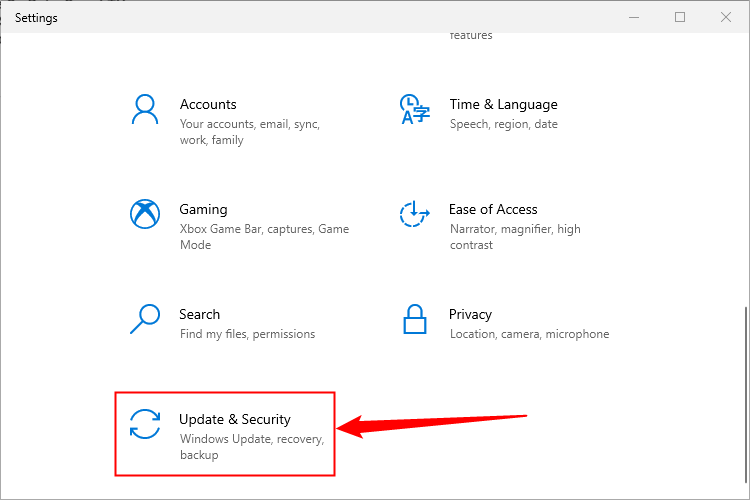Click the Time & Language clock icon
Image resolution: width=750 pixels, height=500 pixels.
coord(415,109)
